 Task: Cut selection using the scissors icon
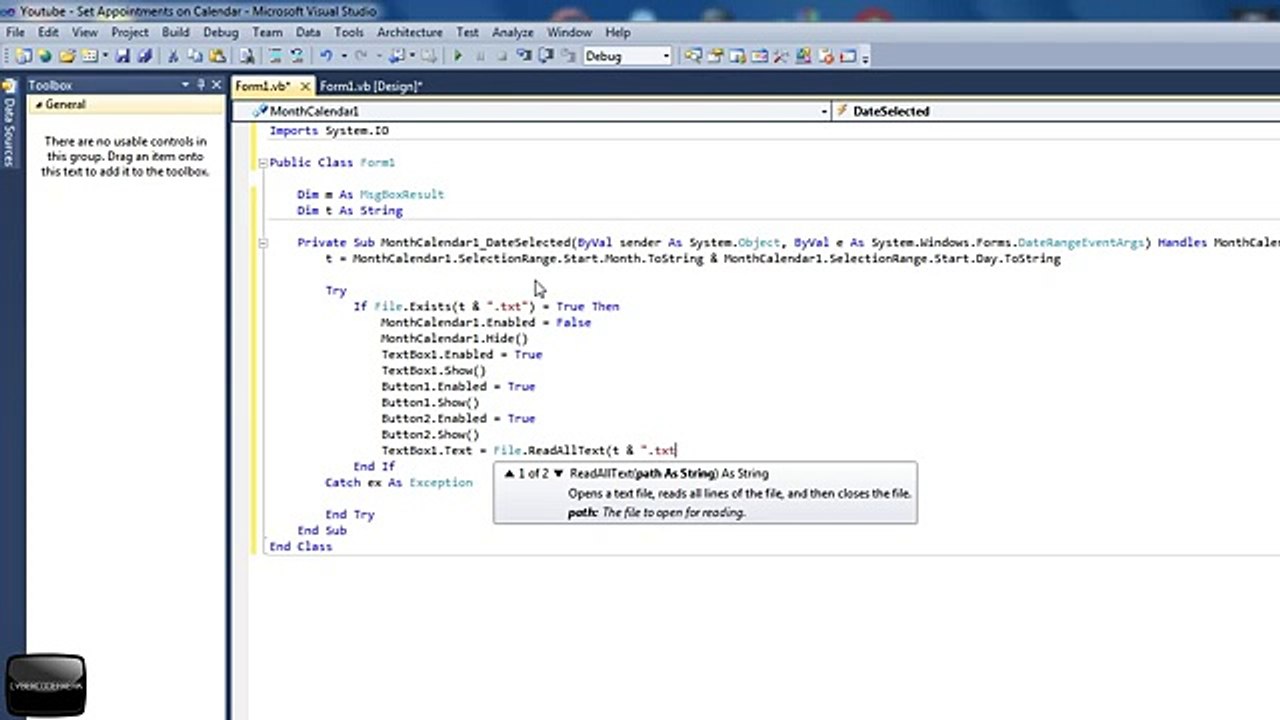pos(172,56)
